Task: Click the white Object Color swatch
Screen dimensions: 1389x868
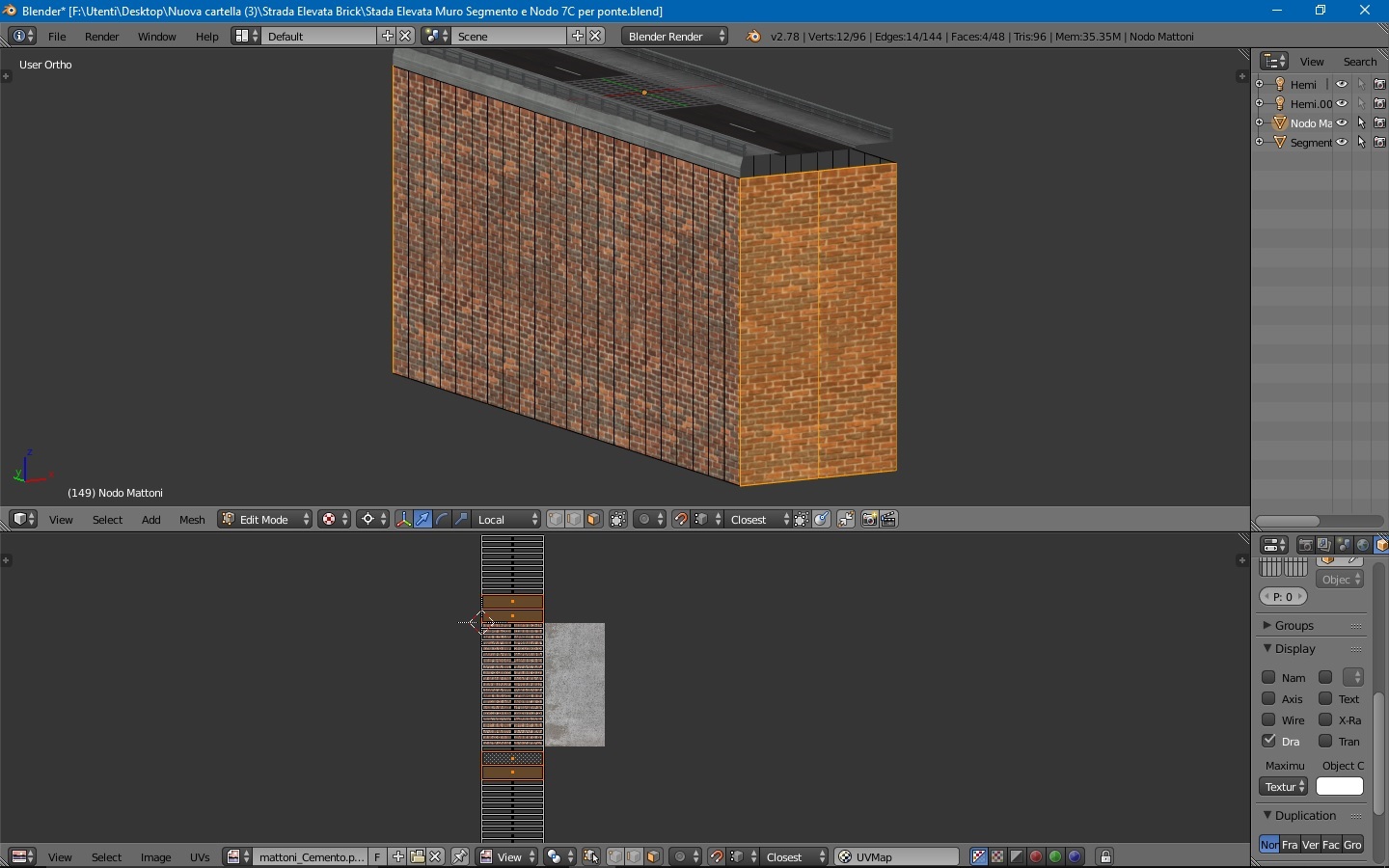Action: pyautogui.click(x=1341, y=787)
